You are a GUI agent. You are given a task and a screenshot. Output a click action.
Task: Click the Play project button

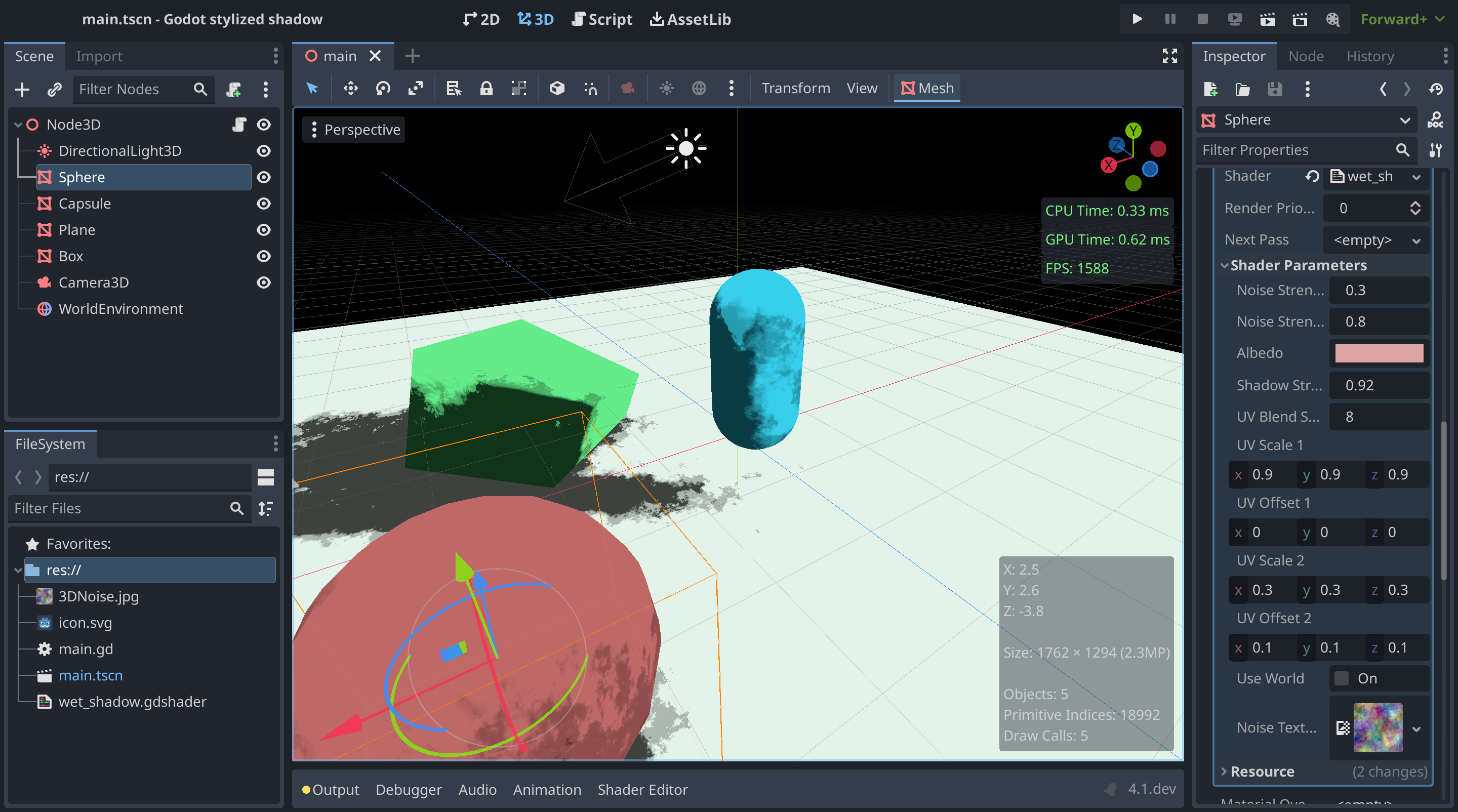click(1137, 19)
